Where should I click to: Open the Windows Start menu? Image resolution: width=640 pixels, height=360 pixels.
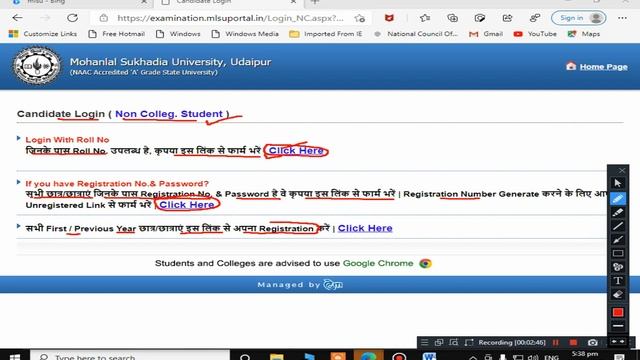(x=15, y=357)
